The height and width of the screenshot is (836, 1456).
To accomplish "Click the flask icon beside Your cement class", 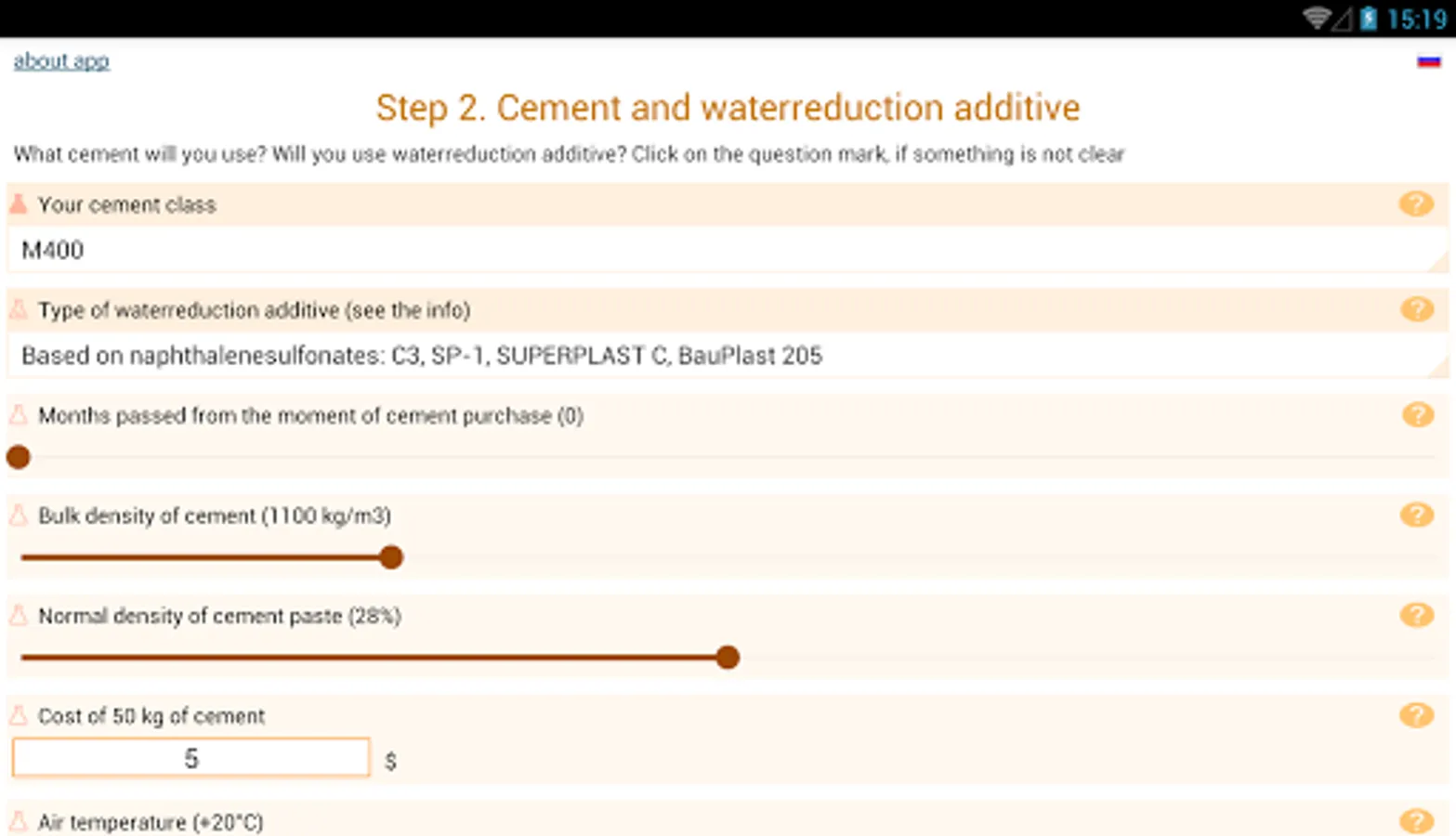I will tap(19, 204).
